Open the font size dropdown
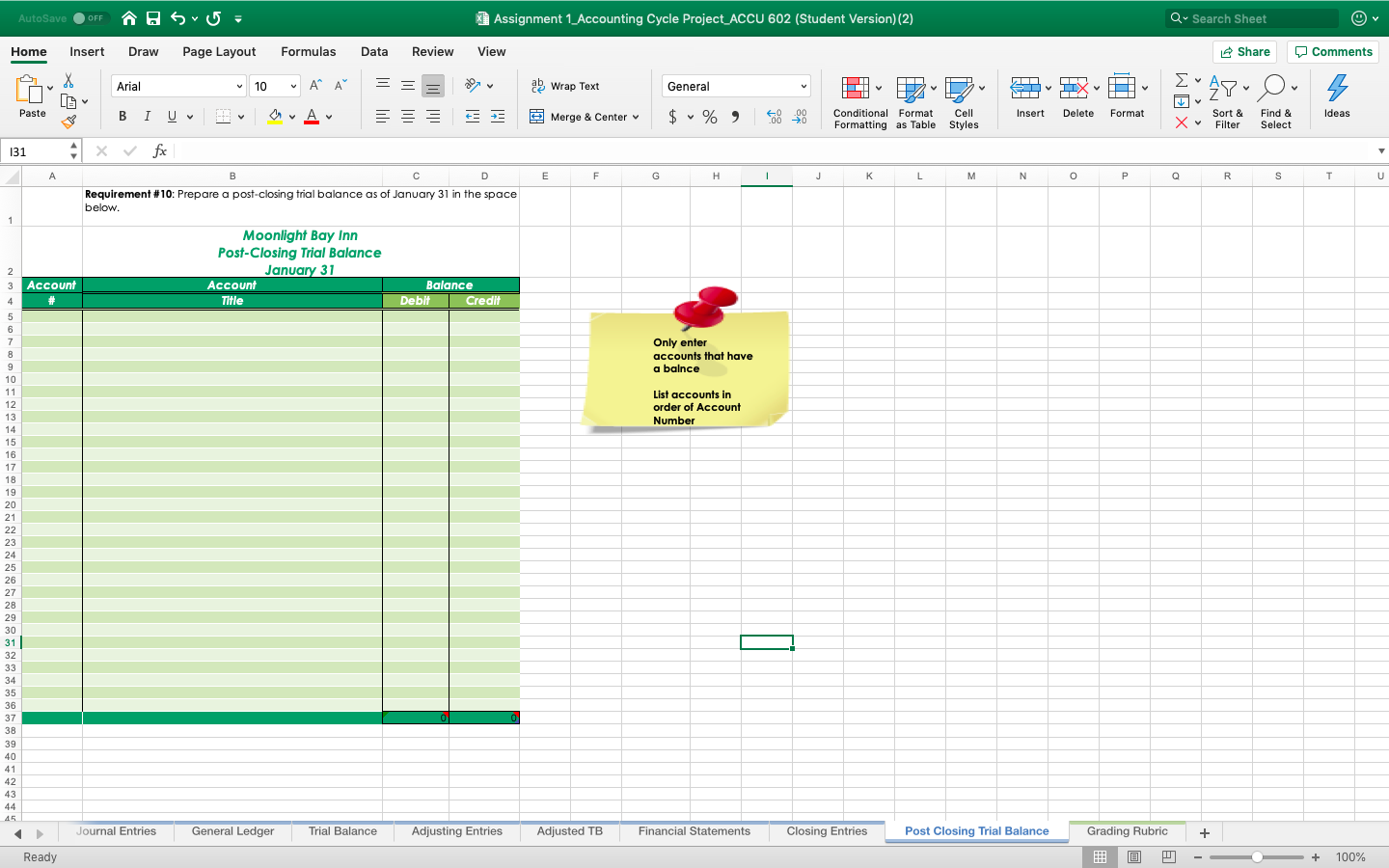The width and height of the screenshot is (1389, 868). coord(293,87)
